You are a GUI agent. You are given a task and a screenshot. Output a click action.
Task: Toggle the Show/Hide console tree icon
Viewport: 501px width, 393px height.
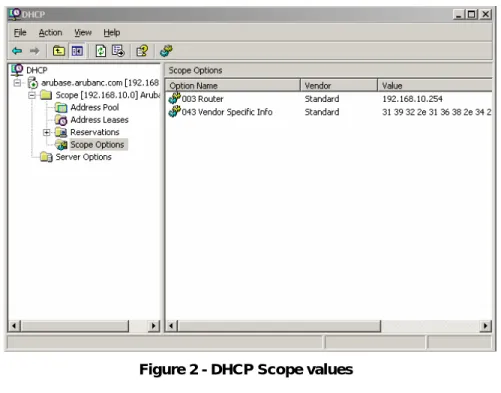77,51
